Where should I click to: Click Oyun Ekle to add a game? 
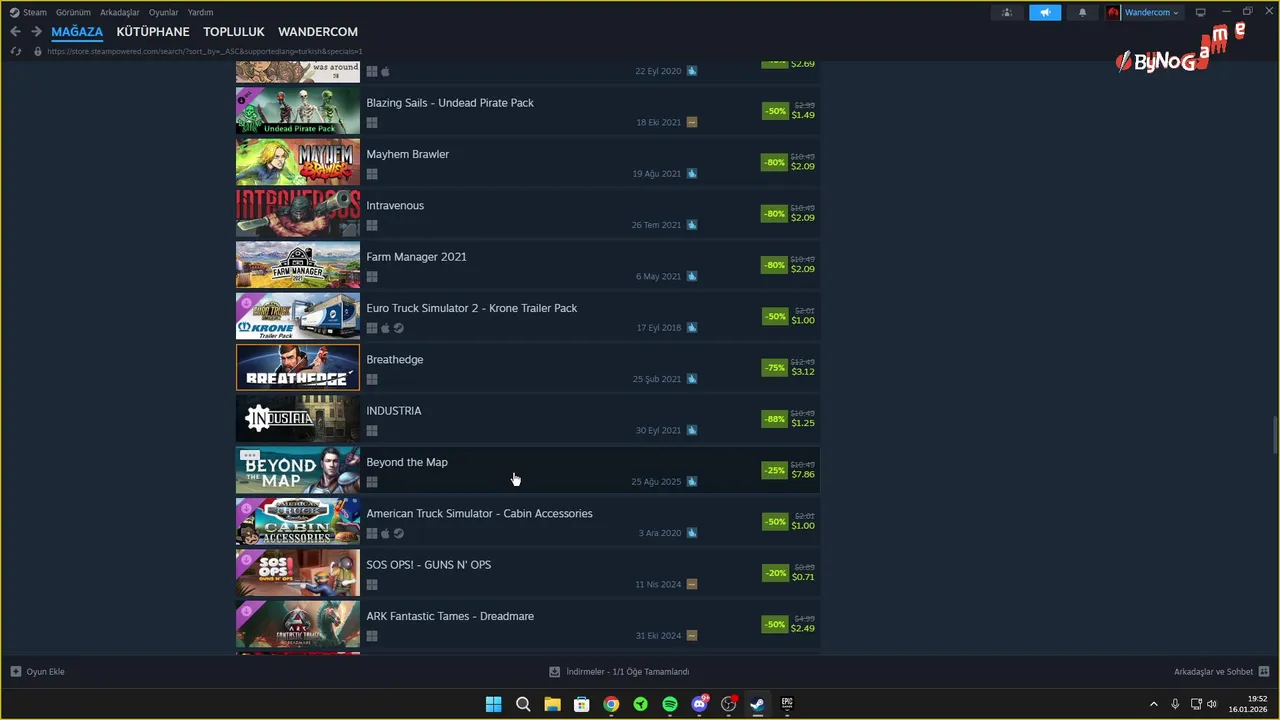(x=45, y=672)
